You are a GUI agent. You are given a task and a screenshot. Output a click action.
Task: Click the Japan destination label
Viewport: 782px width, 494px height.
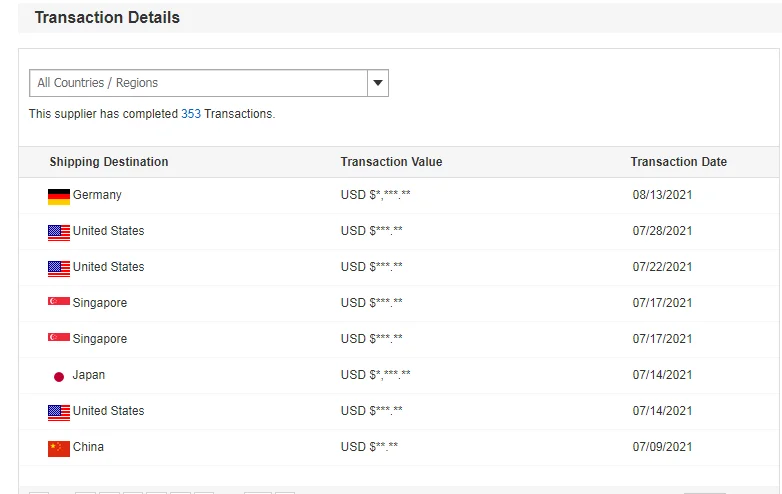pos(89,375)
